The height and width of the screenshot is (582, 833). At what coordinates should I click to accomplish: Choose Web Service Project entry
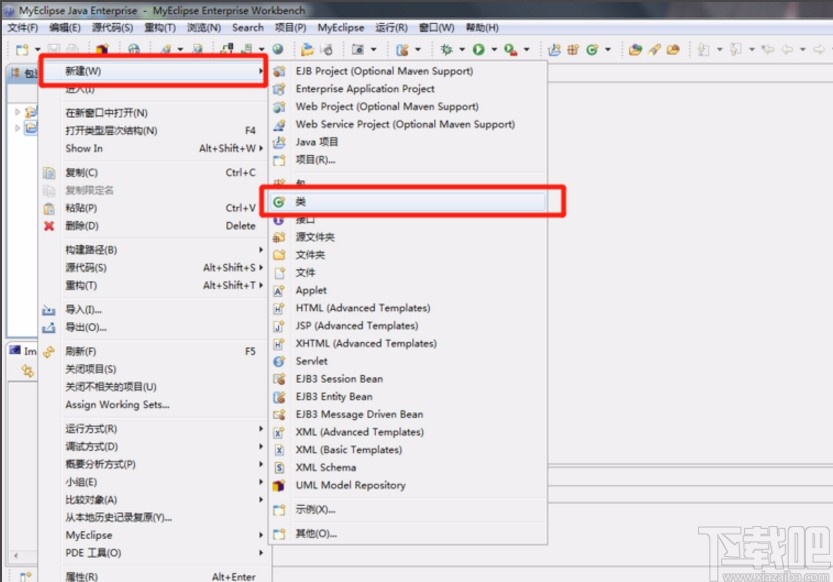pos(407,124)
